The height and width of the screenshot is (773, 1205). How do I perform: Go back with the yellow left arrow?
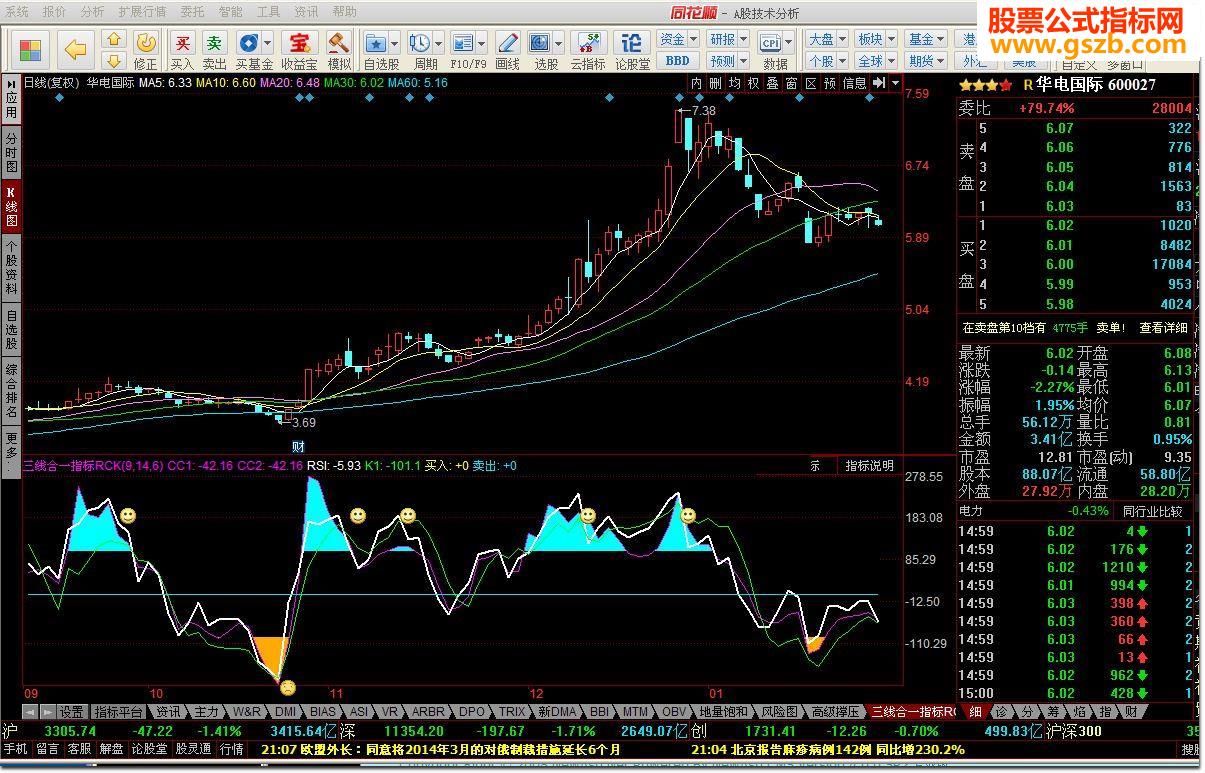(x=76, y=50)
